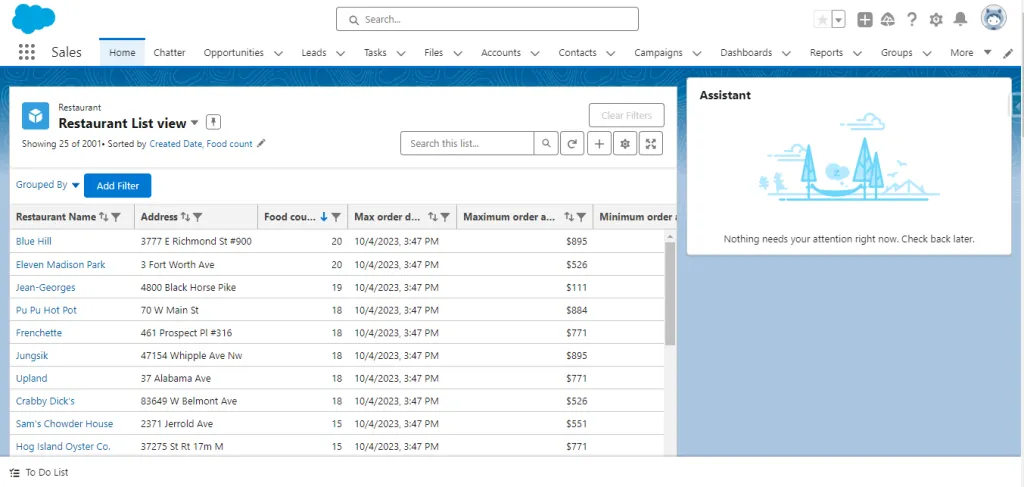This screenshot has height=487, width=1024.
Task: Open the Dashboards tab
Action: coord(746,53)
